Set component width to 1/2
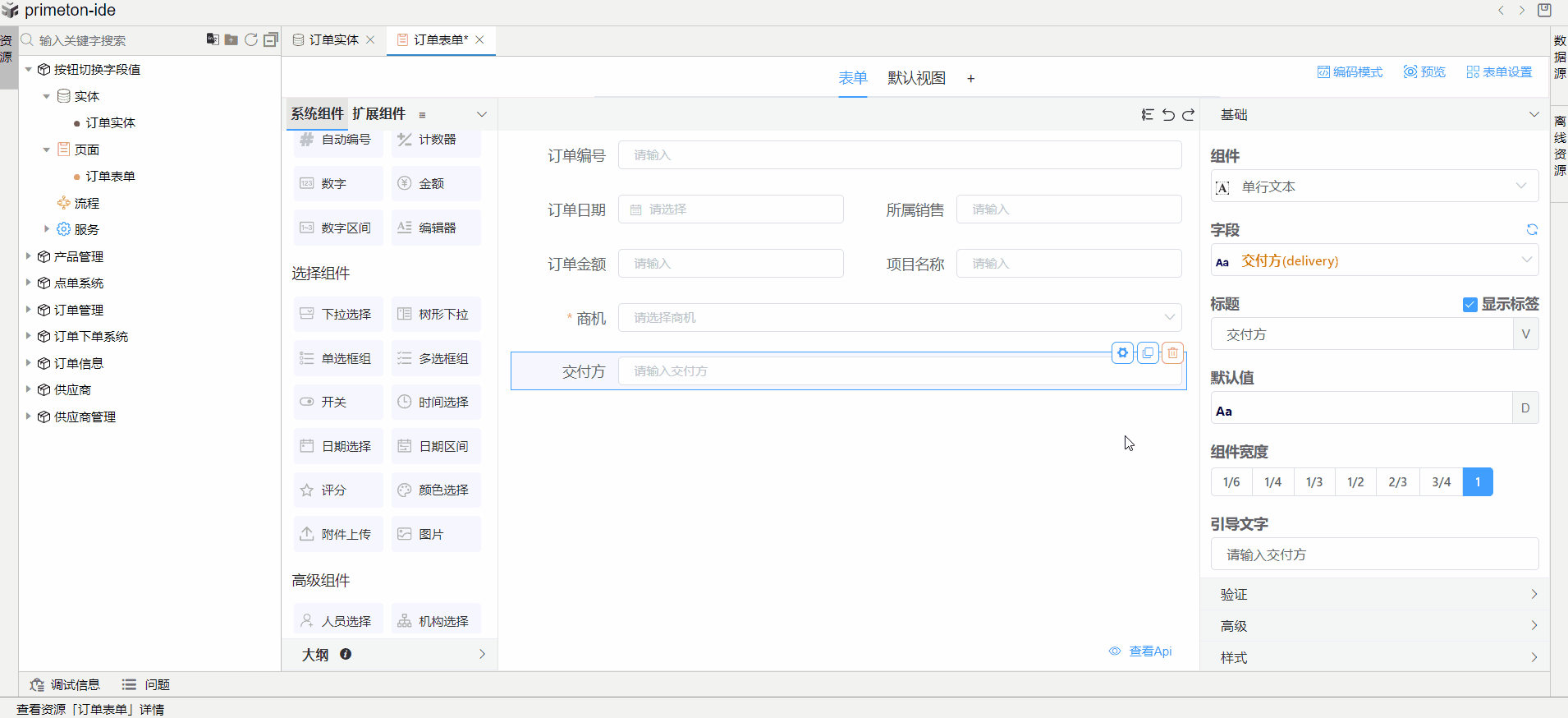Image resolution: width=1568 pixels, height=718 pixels. (1355, 482)
